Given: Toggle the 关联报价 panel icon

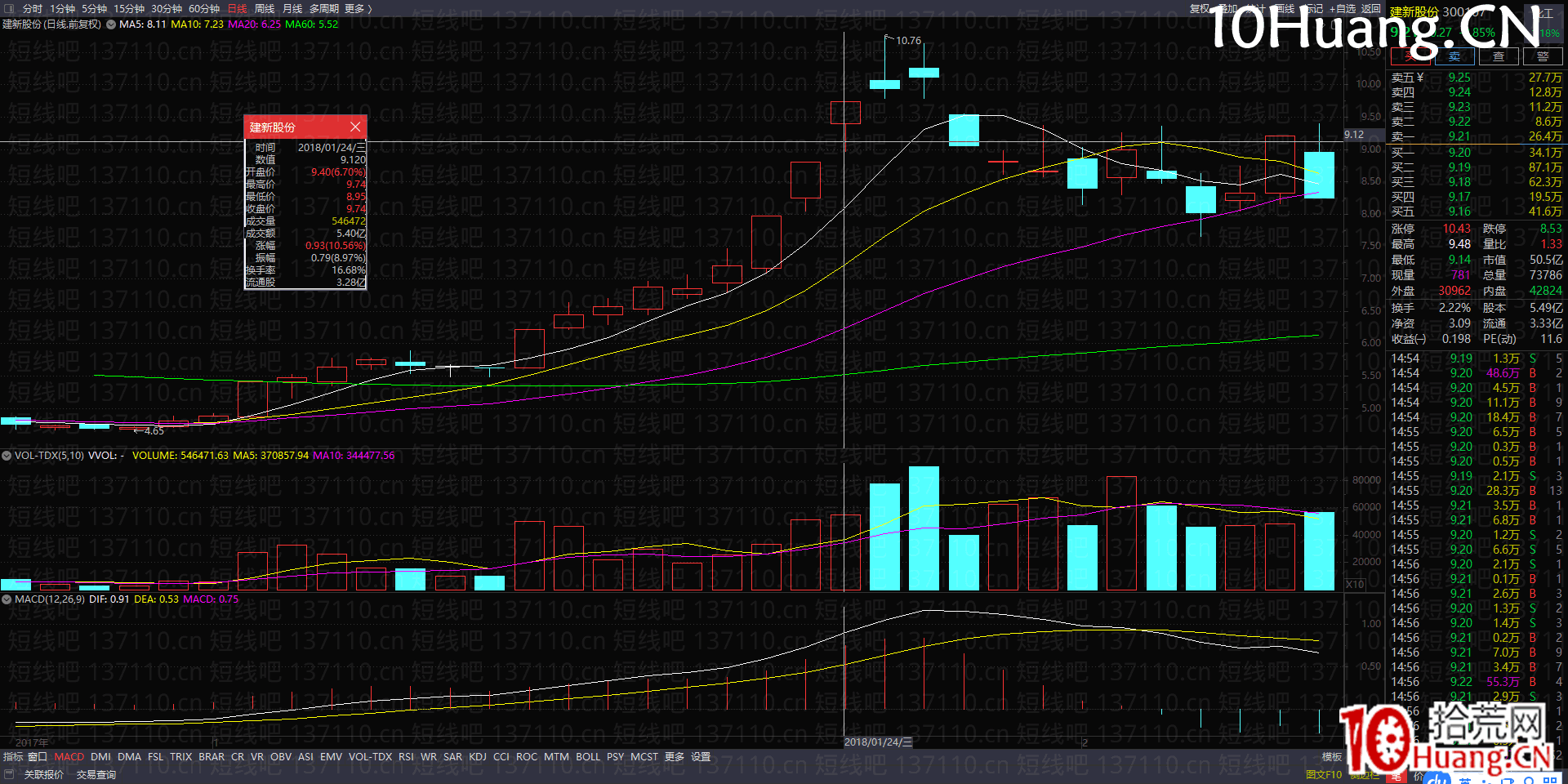Looking at the screenshot, I should tap(9, 774).
